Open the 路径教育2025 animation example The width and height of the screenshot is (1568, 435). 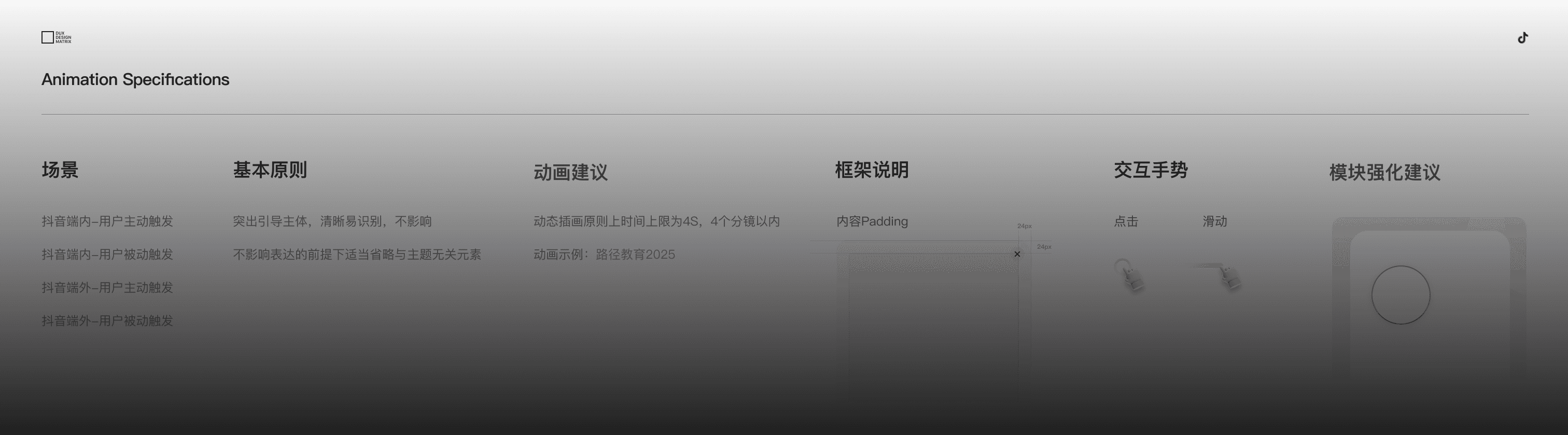pyautogui.click(x=636, y=254)
